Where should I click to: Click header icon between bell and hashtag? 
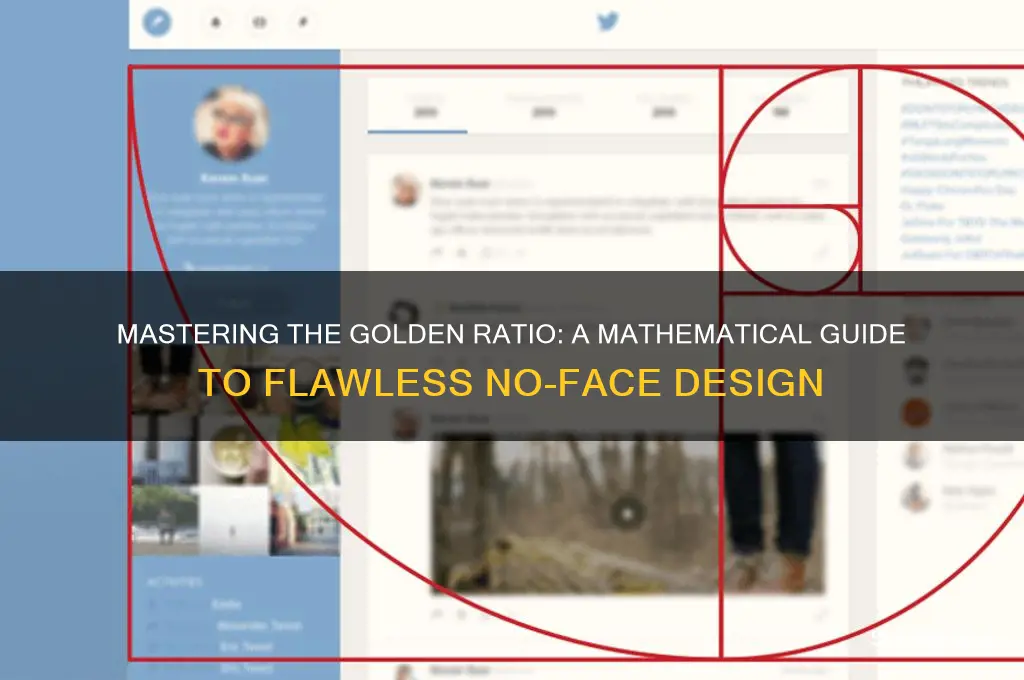coord(259,22)
